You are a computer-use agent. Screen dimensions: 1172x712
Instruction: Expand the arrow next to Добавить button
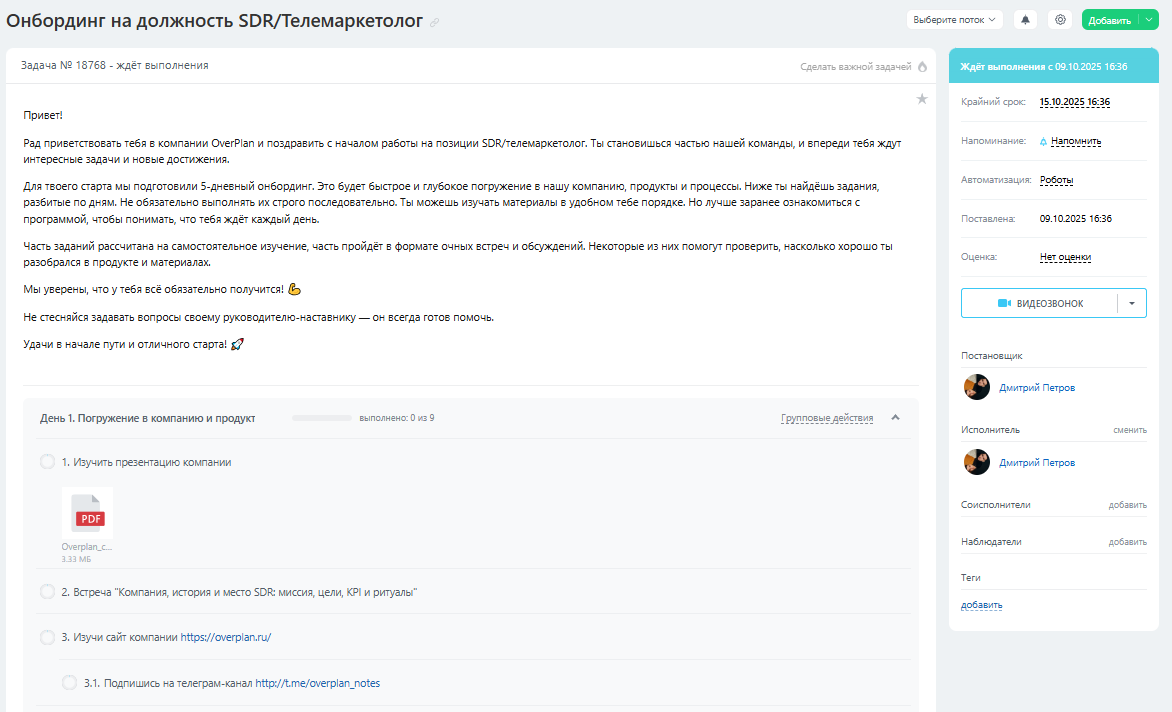pos(1149,20)
